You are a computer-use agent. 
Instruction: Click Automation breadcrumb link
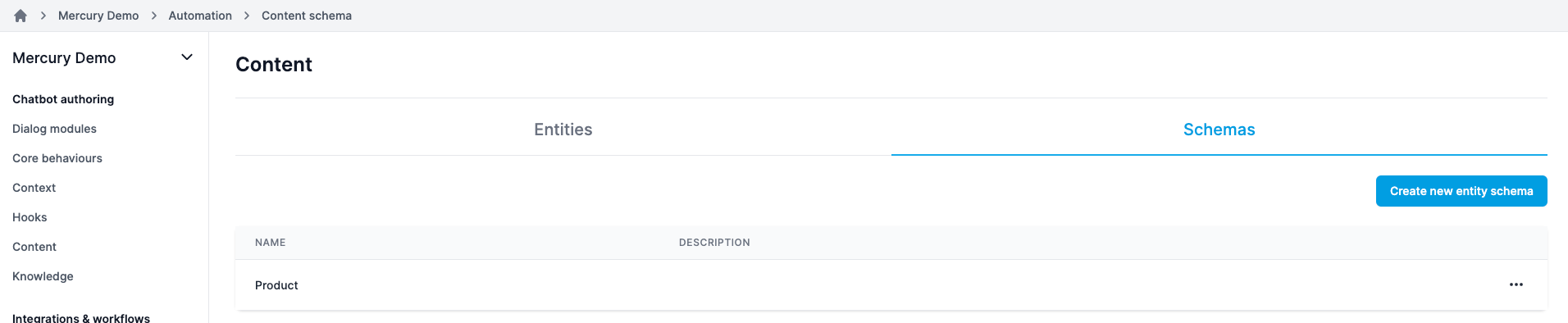click(x=200, y=16)
